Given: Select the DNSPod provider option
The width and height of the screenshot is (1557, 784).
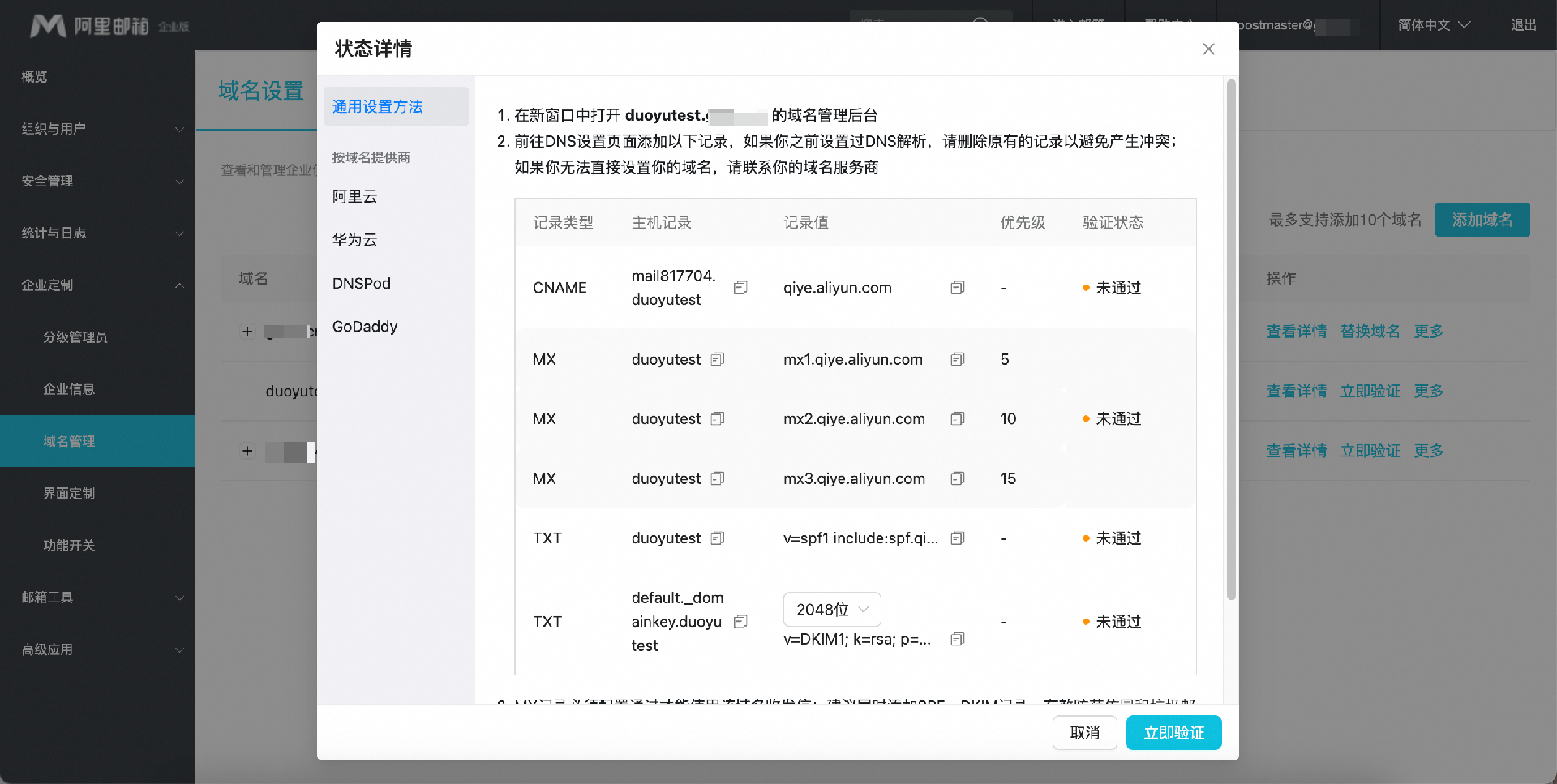Looking at the screenshot, I should (x=362, y=283).
